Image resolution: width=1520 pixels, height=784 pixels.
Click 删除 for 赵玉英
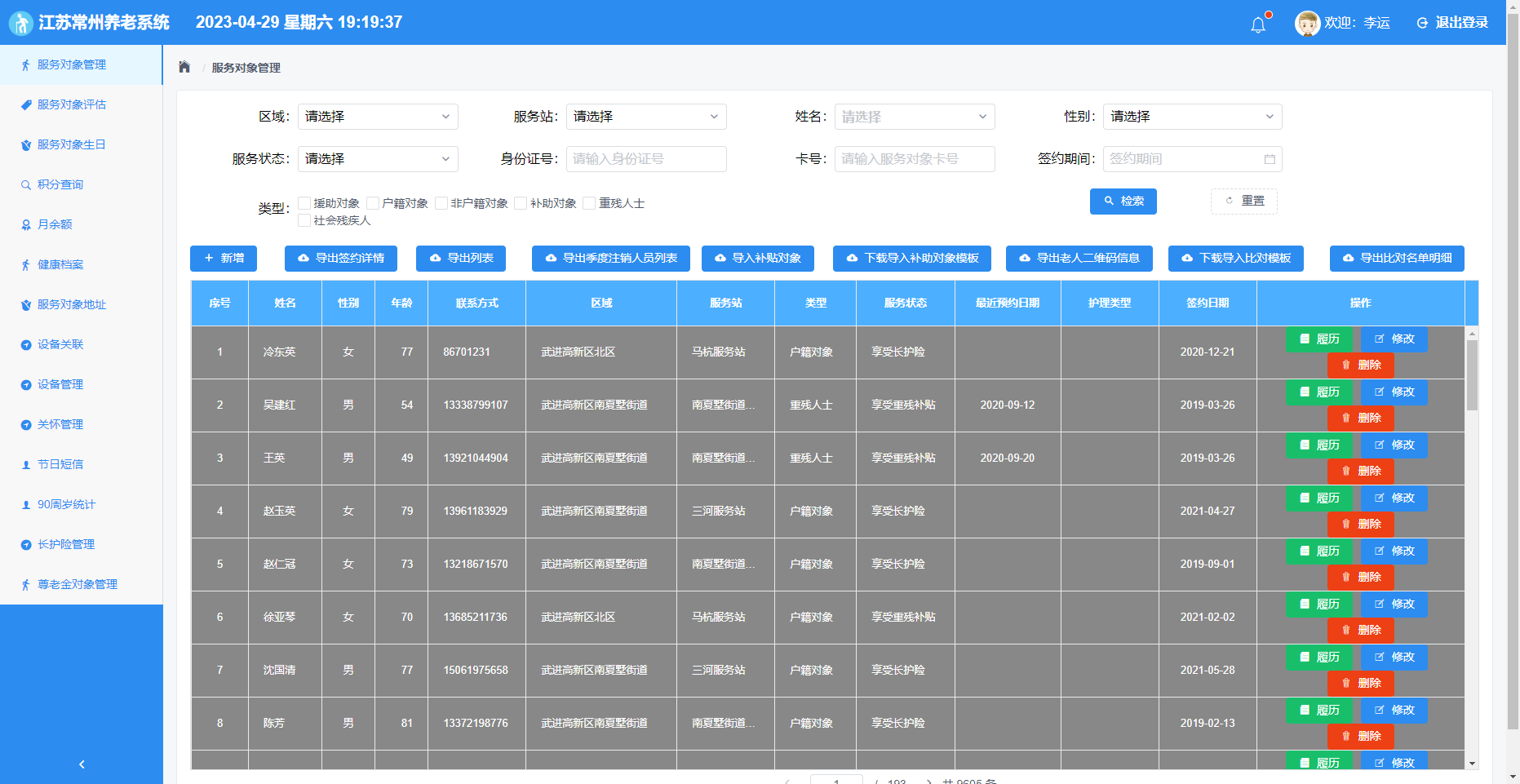coord(1361,525)
